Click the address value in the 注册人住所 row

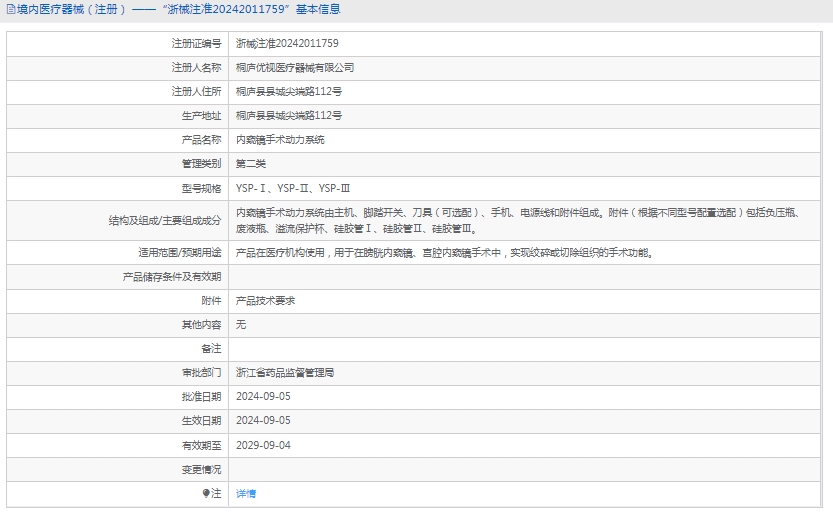[x=289, y=92]
